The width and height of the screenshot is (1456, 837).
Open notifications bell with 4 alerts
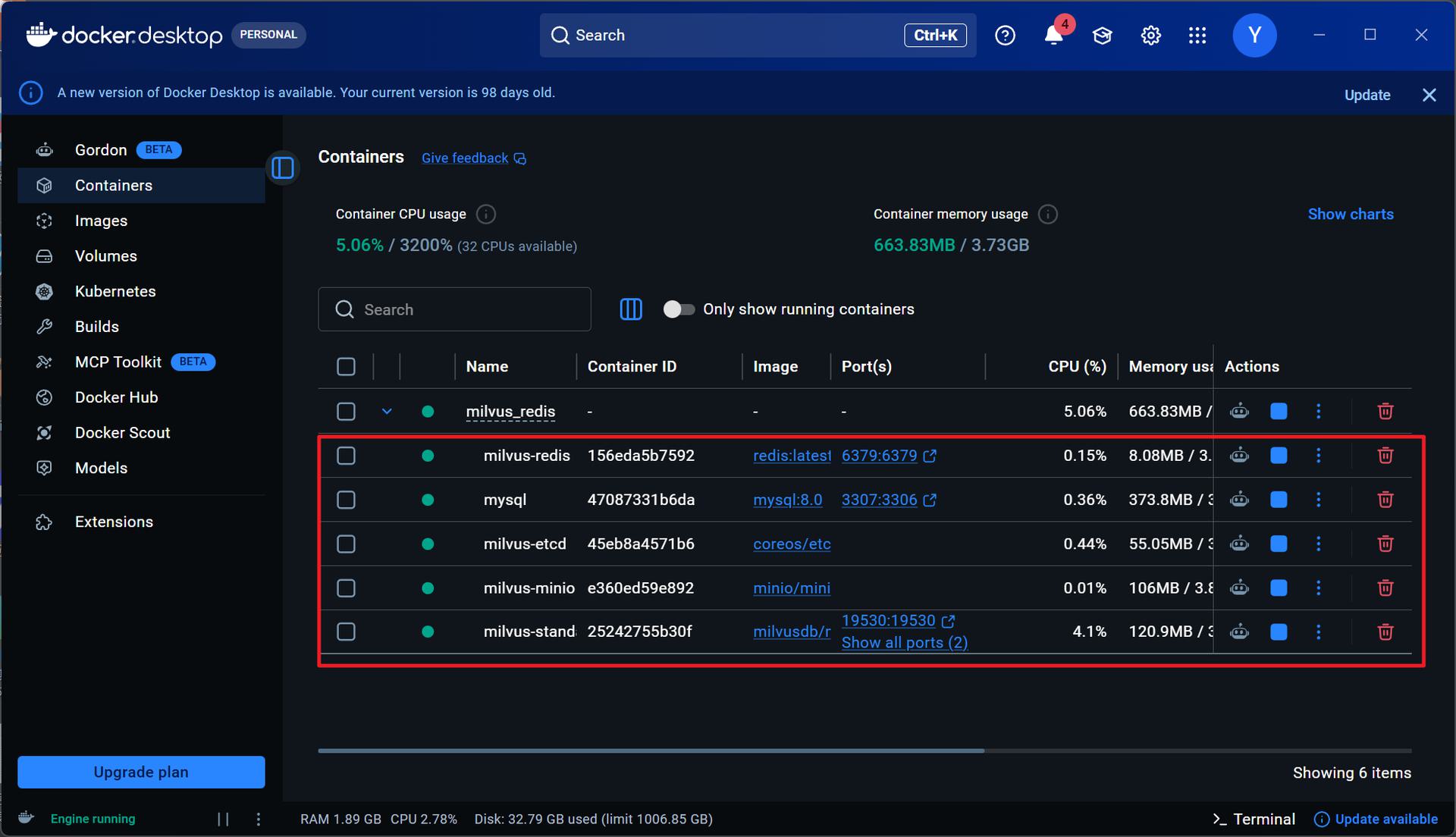1054,35
